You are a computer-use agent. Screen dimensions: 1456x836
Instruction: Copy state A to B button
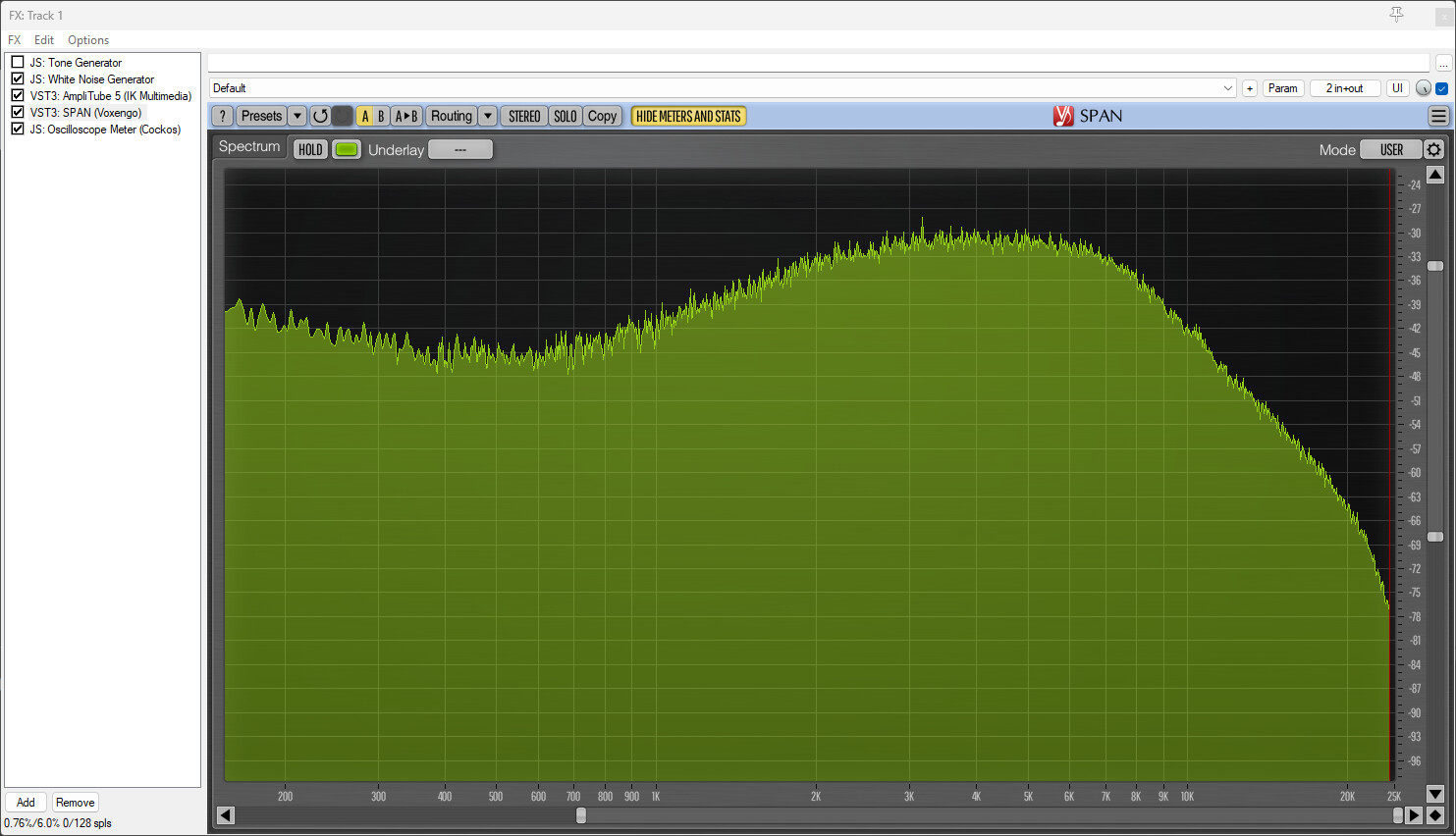405,116
